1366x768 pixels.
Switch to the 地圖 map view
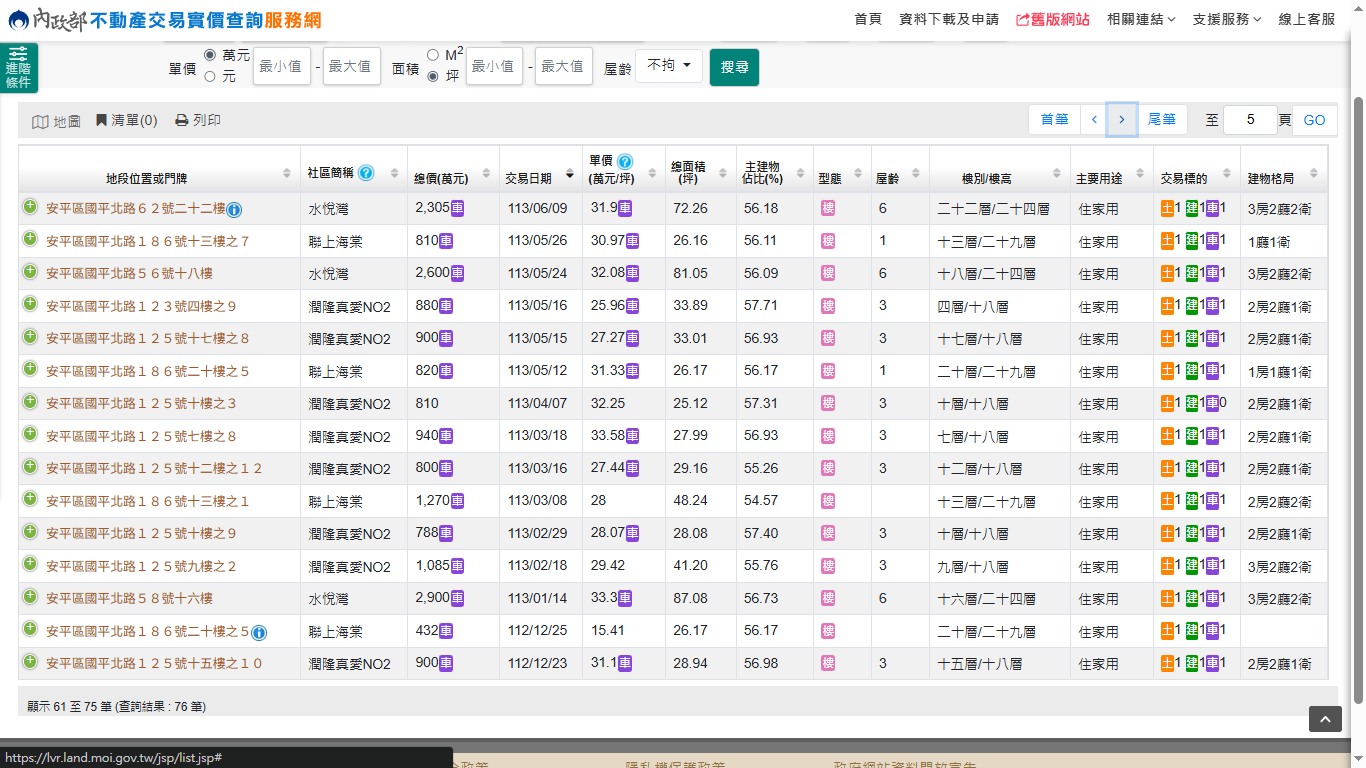tap(56, 121)
